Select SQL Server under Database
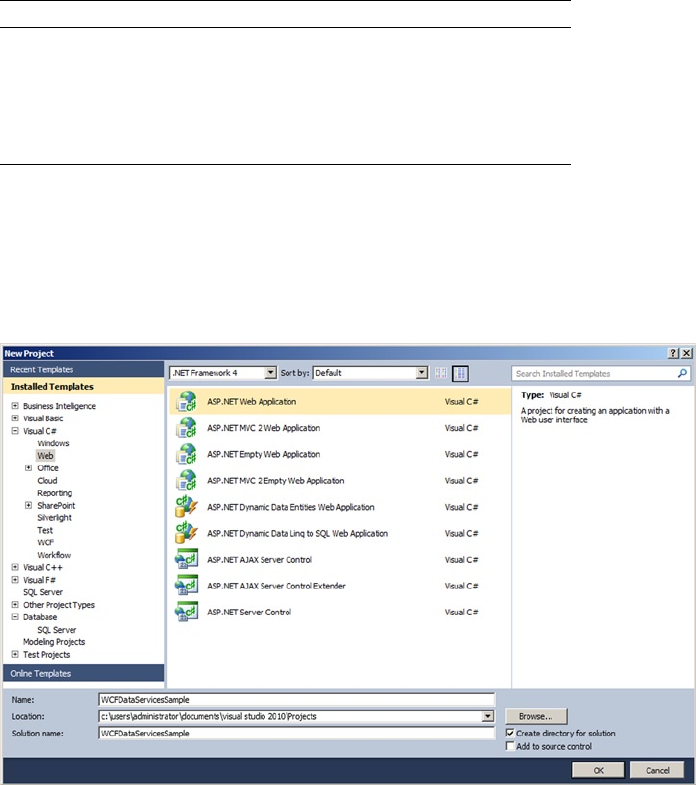Image resolution: width=696 pixels, height=785 pixels. coord(57,630)
